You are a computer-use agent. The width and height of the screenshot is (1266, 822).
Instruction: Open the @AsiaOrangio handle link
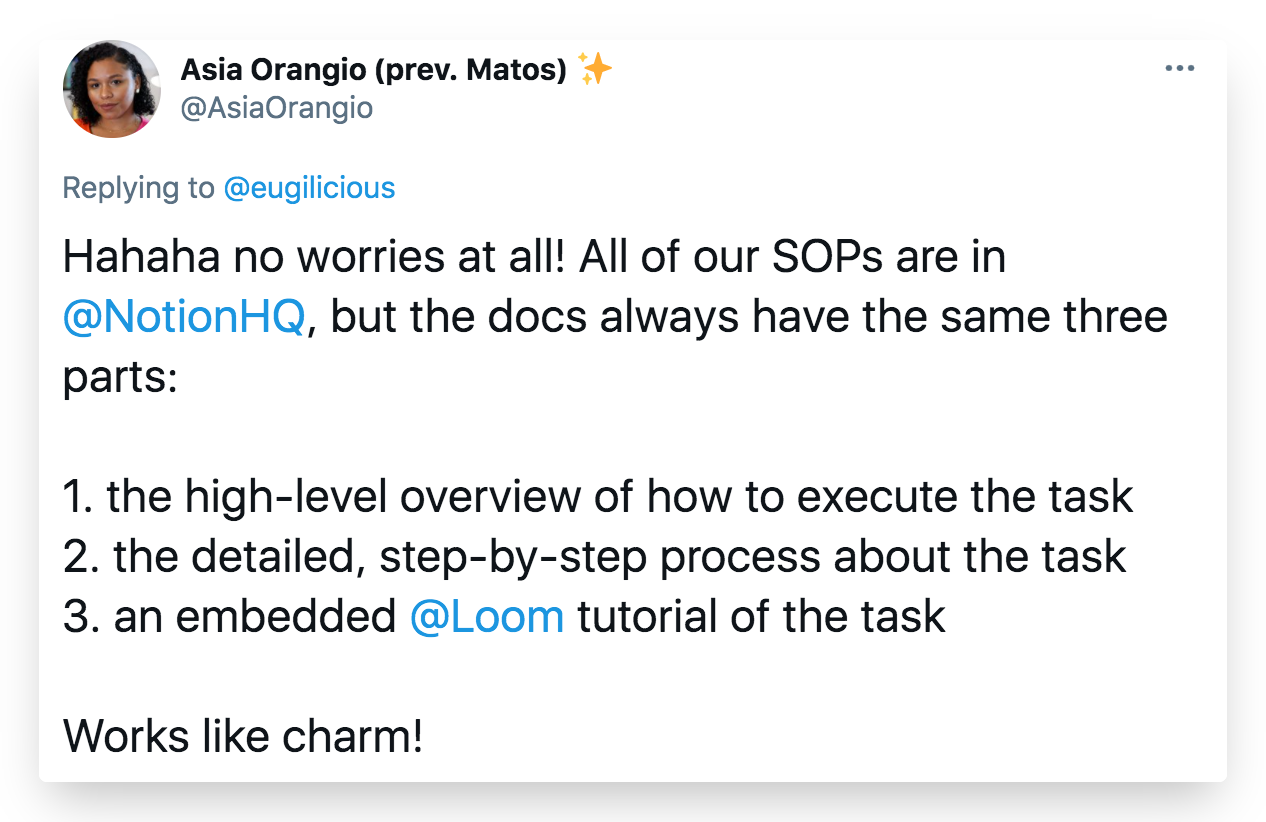pyautogui.click(x=276, y=107)
